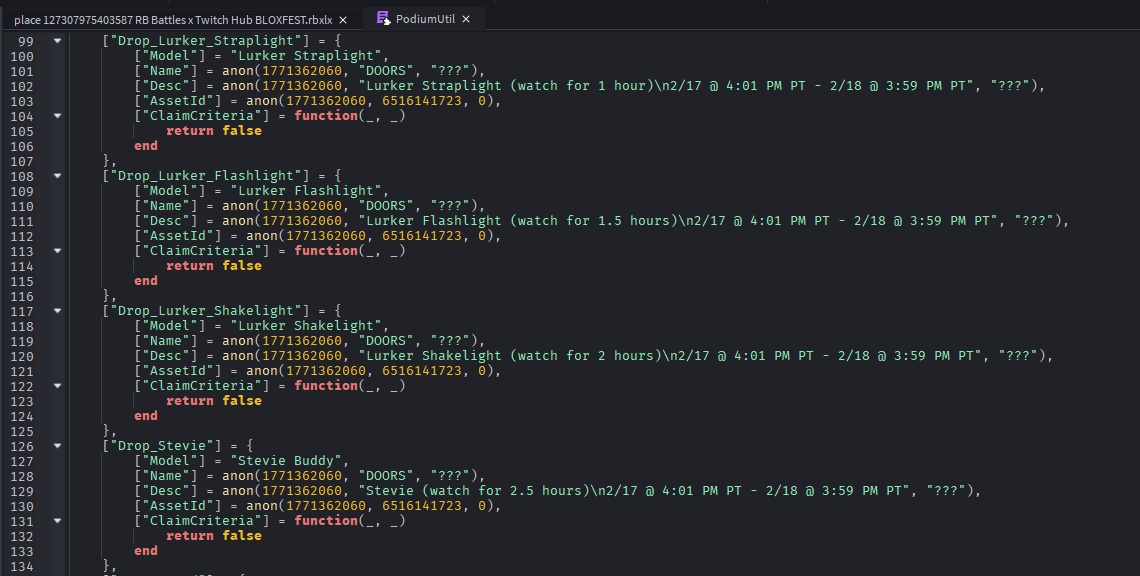1140x576 pixels.
Task: Collapse the ClaimCriteria function at line 131
Action: pyautogui.click(x=57, y=521)
